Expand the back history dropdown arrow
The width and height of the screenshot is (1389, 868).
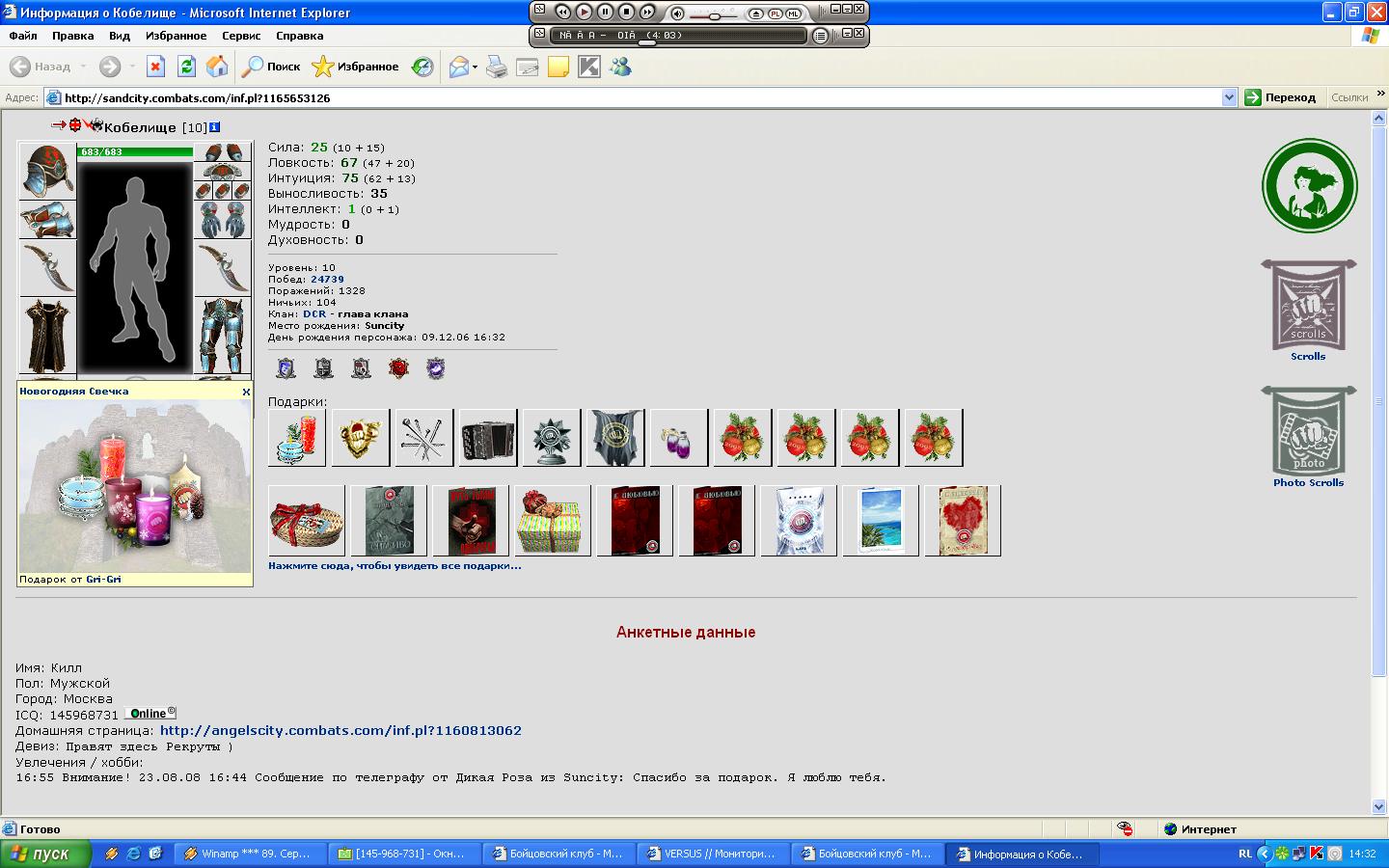pos(83,67)
